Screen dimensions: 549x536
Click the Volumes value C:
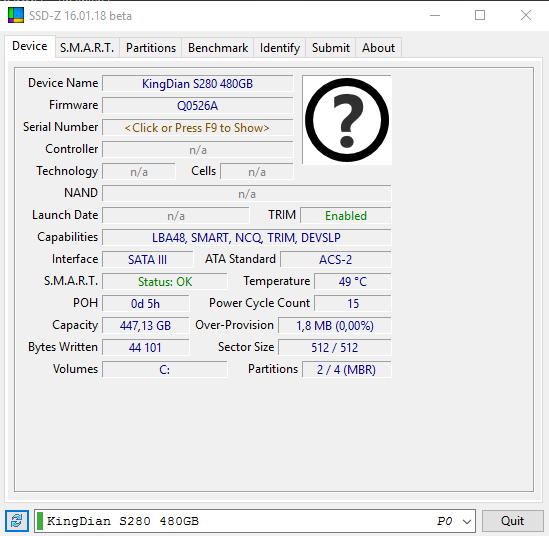(165, 370)
